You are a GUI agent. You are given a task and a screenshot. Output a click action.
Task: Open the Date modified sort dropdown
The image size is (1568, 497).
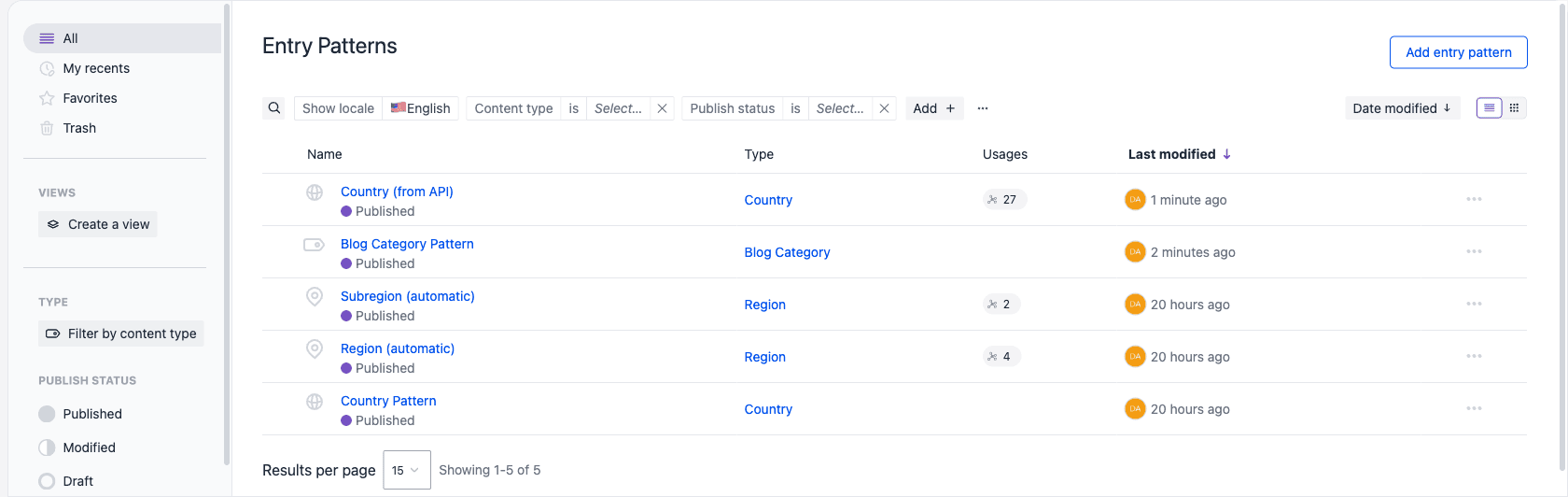pyautogui.click(x=1402, y=108)
